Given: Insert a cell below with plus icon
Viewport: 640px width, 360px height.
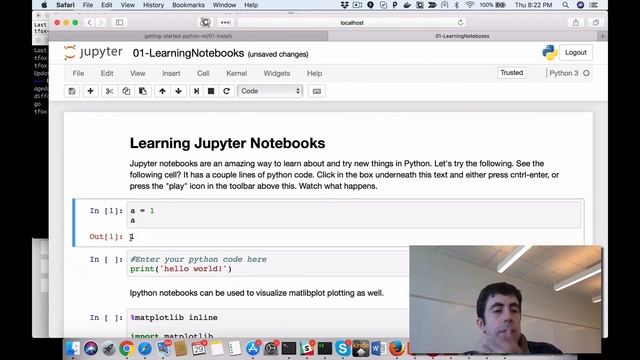Looking at the screenshot, I should tap(91, 91).
